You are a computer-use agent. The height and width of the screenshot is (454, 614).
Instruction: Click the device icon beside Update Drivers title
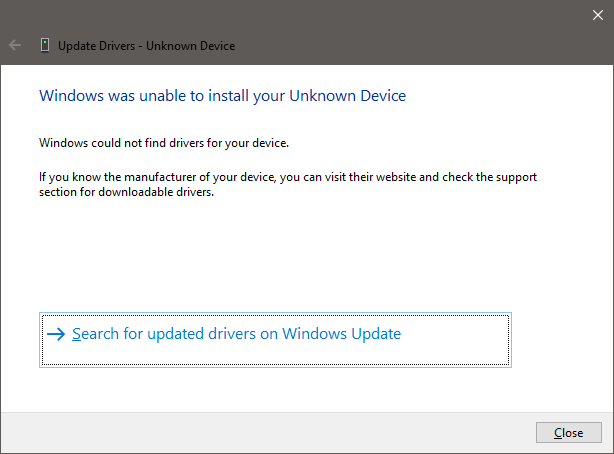pos(45,45)
